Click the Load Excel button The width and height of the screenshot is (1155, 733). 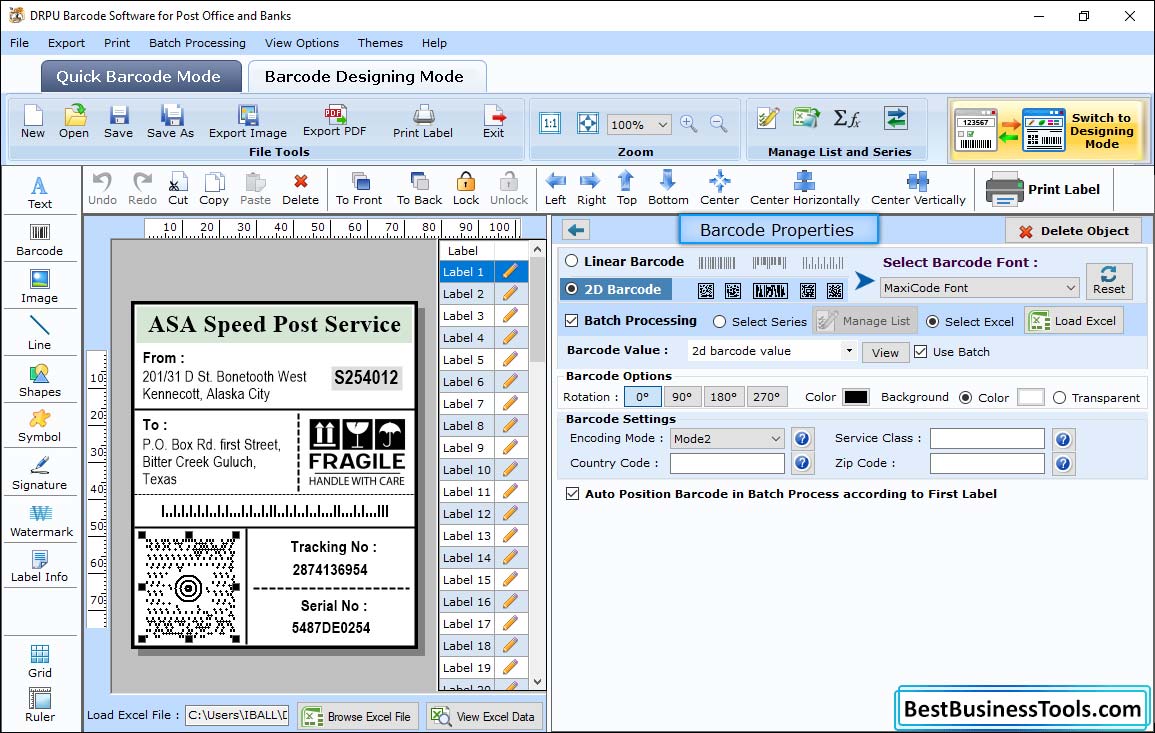[x=1073, y=321]
